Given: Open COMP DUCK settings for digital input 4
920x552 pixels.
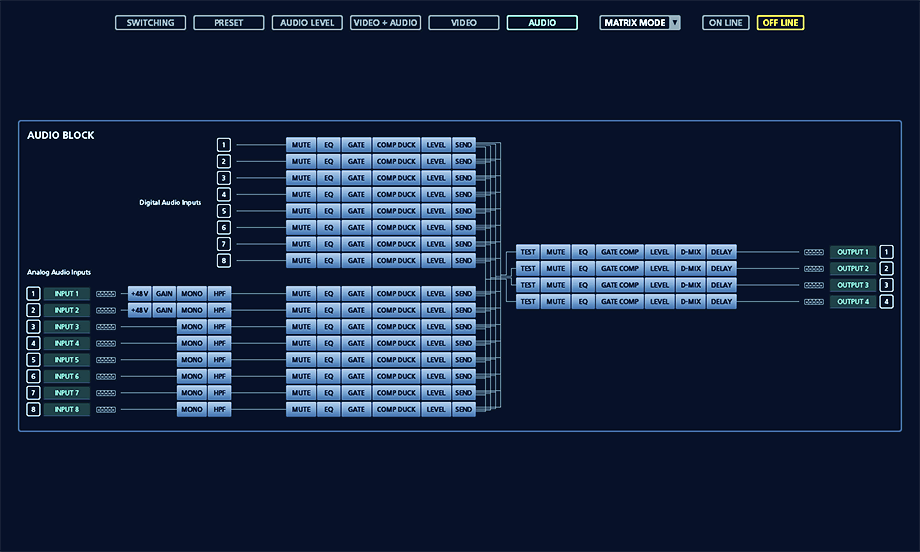Looking at the screenshot, I should pyautogui.click(x=396, y=195).
